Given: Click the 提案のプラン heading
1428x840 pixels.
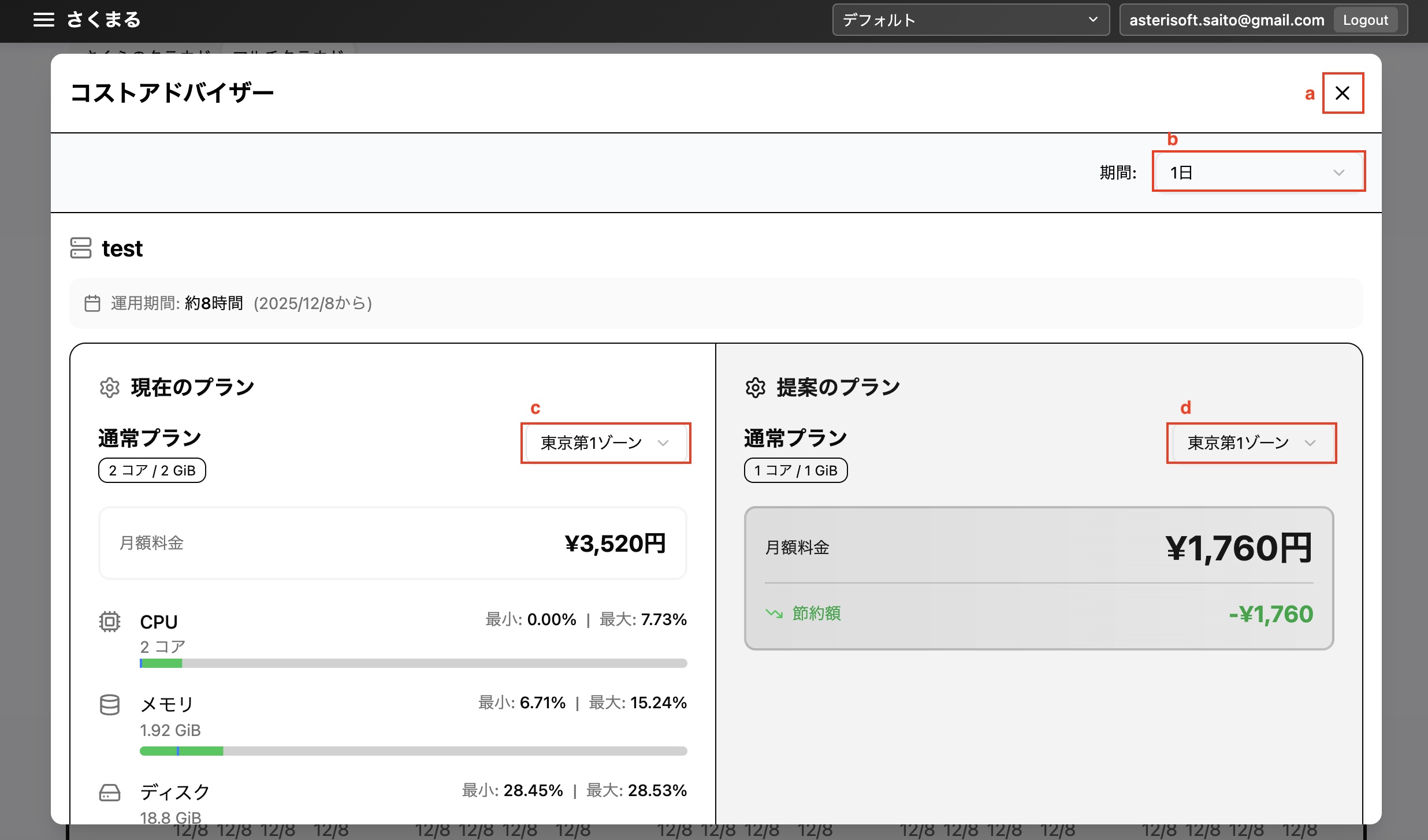Looking at the screenshot, I should tap(838, 387).
